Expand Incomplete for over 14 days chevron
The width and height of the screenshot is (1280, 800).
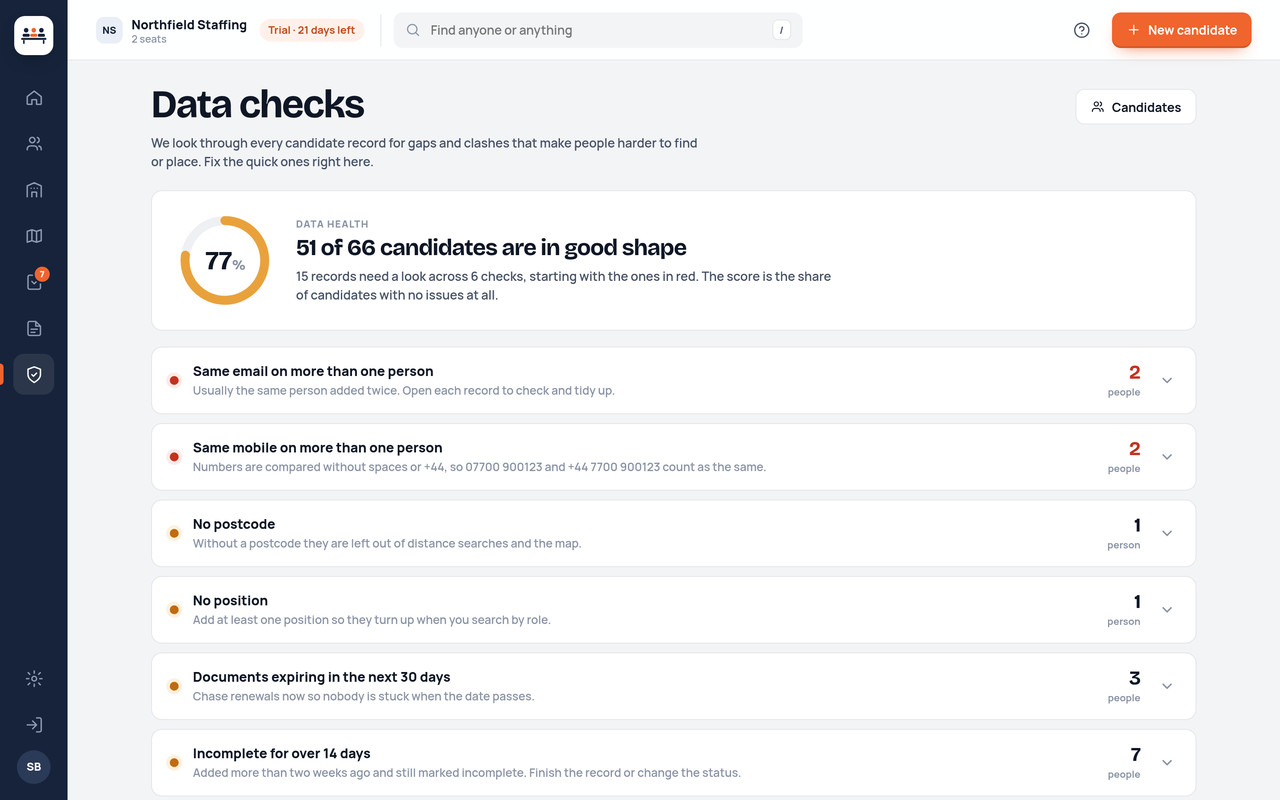(1166, 763)
